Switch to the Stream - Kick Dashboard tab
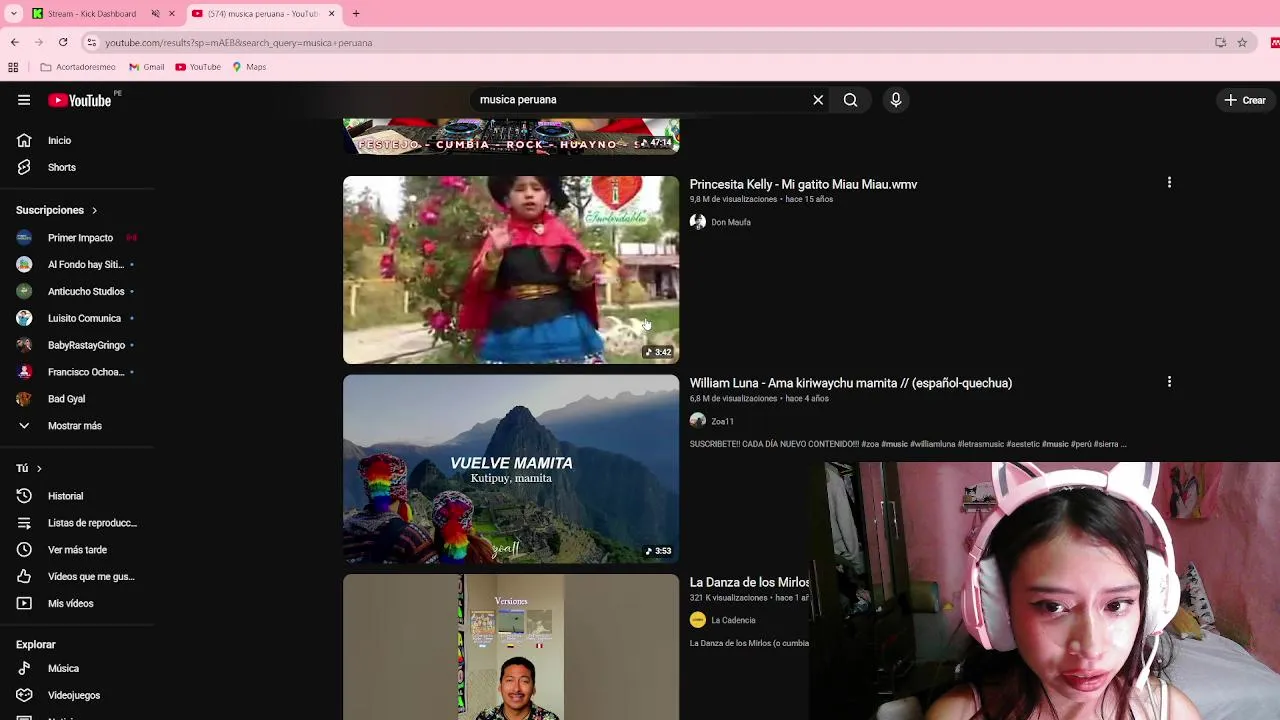The width and height of the screenshot is (1280, 720). coord(92,14)
